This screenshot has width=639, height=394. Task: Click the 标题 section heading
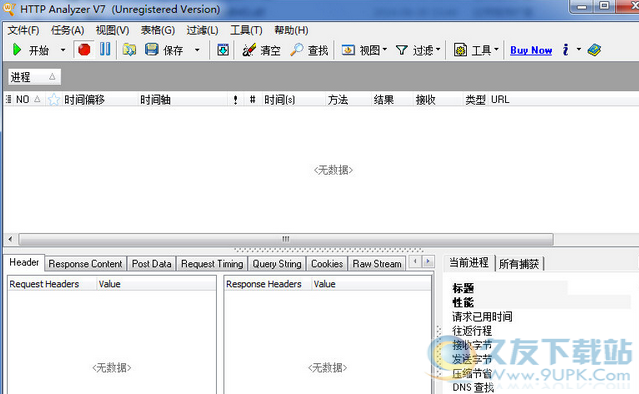[463, 288]
